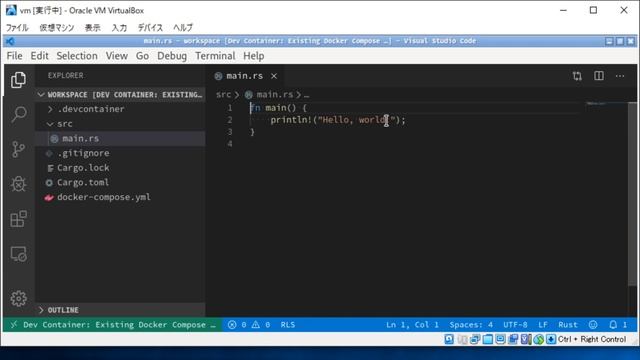
Task: Click the feedback smiley icon
Action: 593,324
